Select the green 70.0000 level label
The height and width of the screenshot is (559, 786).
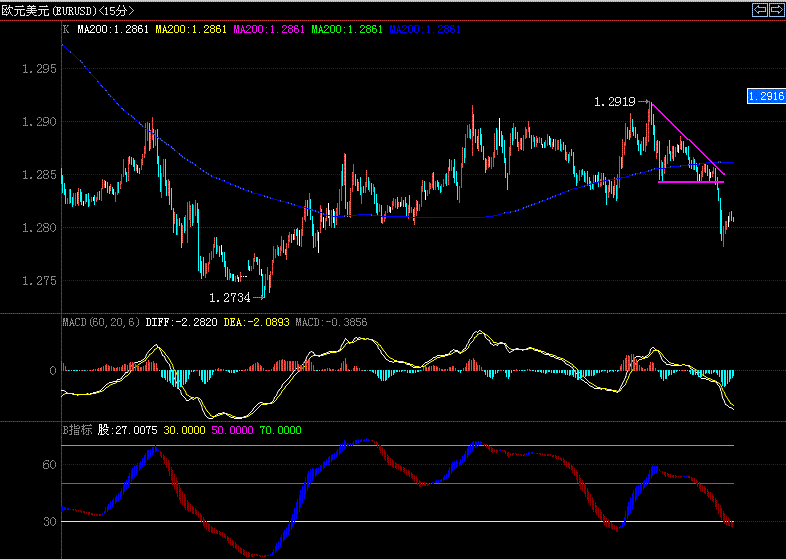(281, 430)
